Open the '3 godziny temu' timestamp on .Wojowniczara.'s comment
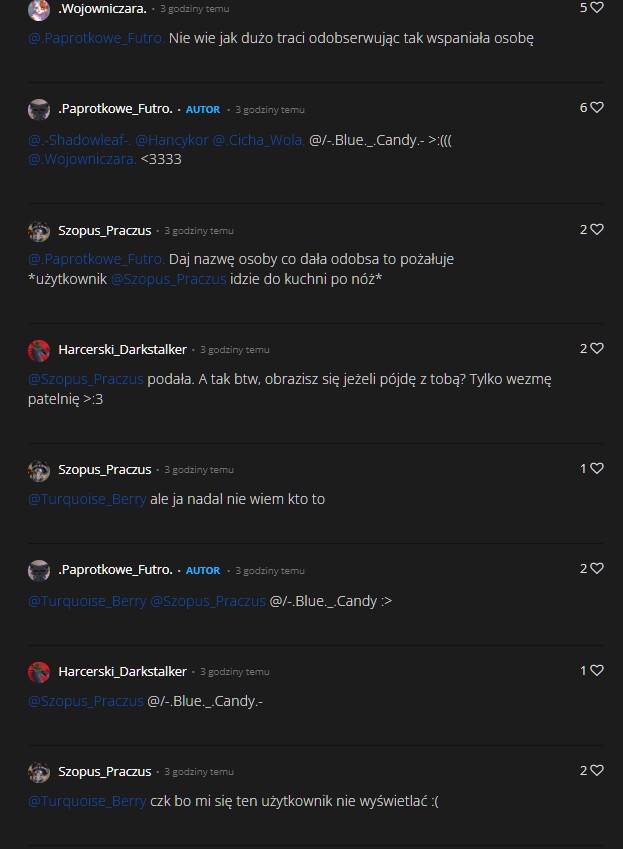This screenshot has height=849, width=623. point(194,9)
